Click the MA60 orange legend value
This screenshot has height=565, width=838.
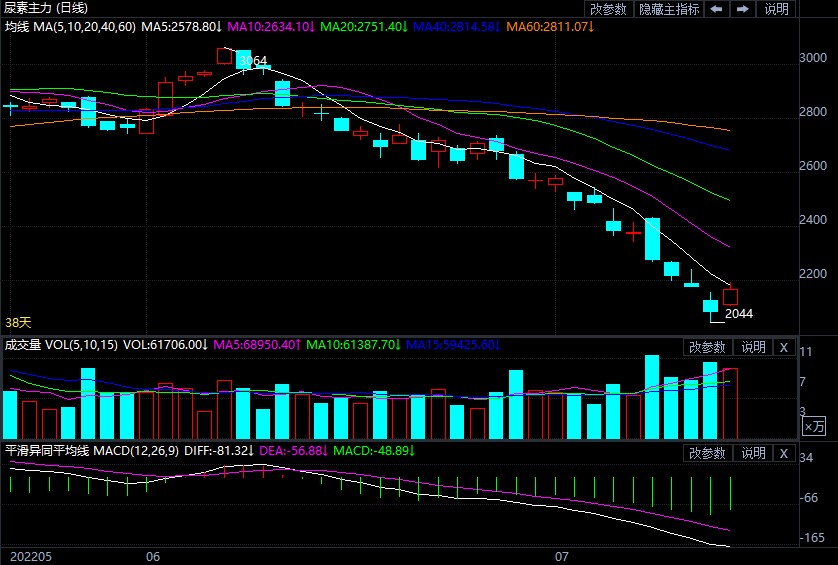click(546, 25)
